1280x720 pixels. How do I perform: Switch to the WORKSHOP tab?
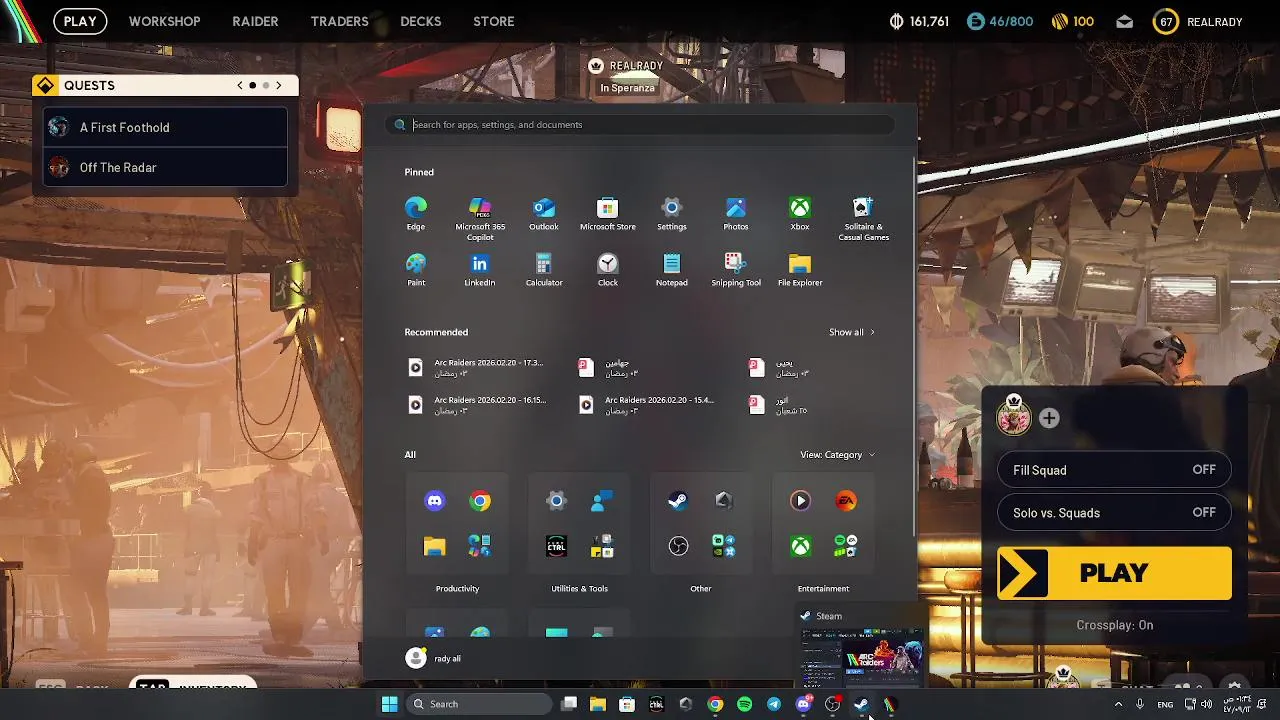(x=165, y=21)
